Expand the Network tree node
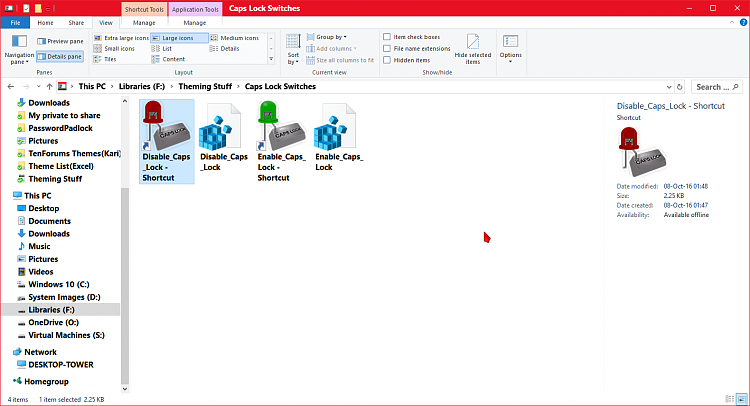This screenshot has height=406, width=750. [7, 352]
